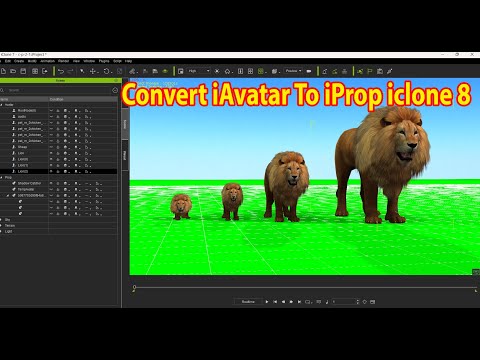The height and width of the screenshot is (360, 480).
Task: Click the playbar timeline track
Action: pyautogui.click(x=305, y=287)
